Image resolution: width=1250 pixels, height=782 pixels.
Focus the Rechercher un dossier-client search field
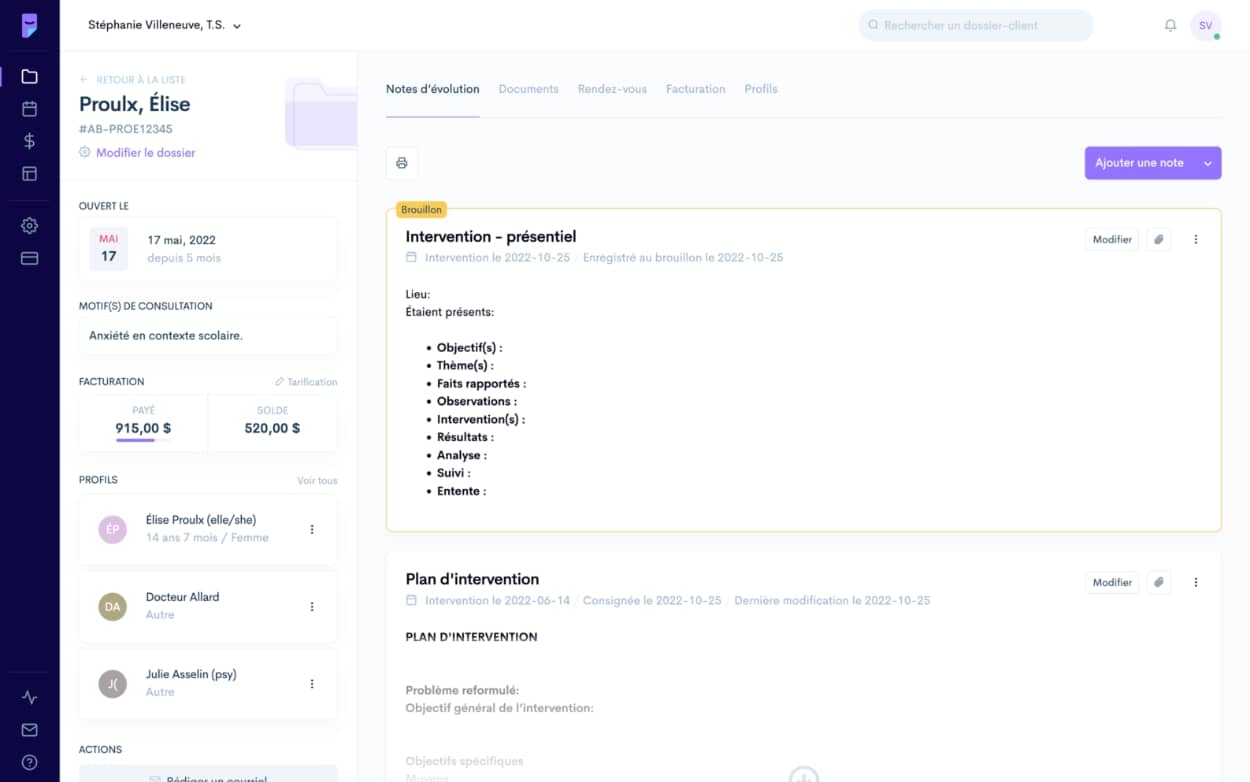[976, 25]
